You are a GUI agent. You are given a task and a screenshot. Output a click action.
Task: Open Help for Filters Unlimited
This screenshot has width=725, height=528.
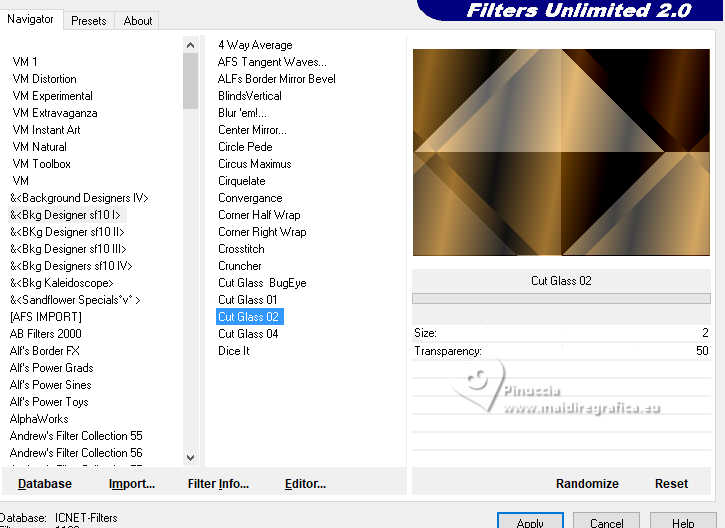coord(683,522)
